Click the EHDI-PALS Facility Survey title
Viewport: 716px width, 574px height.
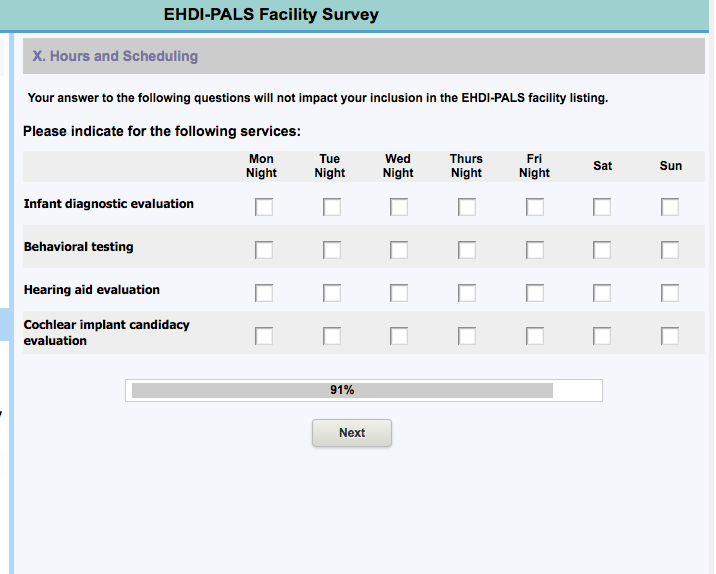(271, 14)
